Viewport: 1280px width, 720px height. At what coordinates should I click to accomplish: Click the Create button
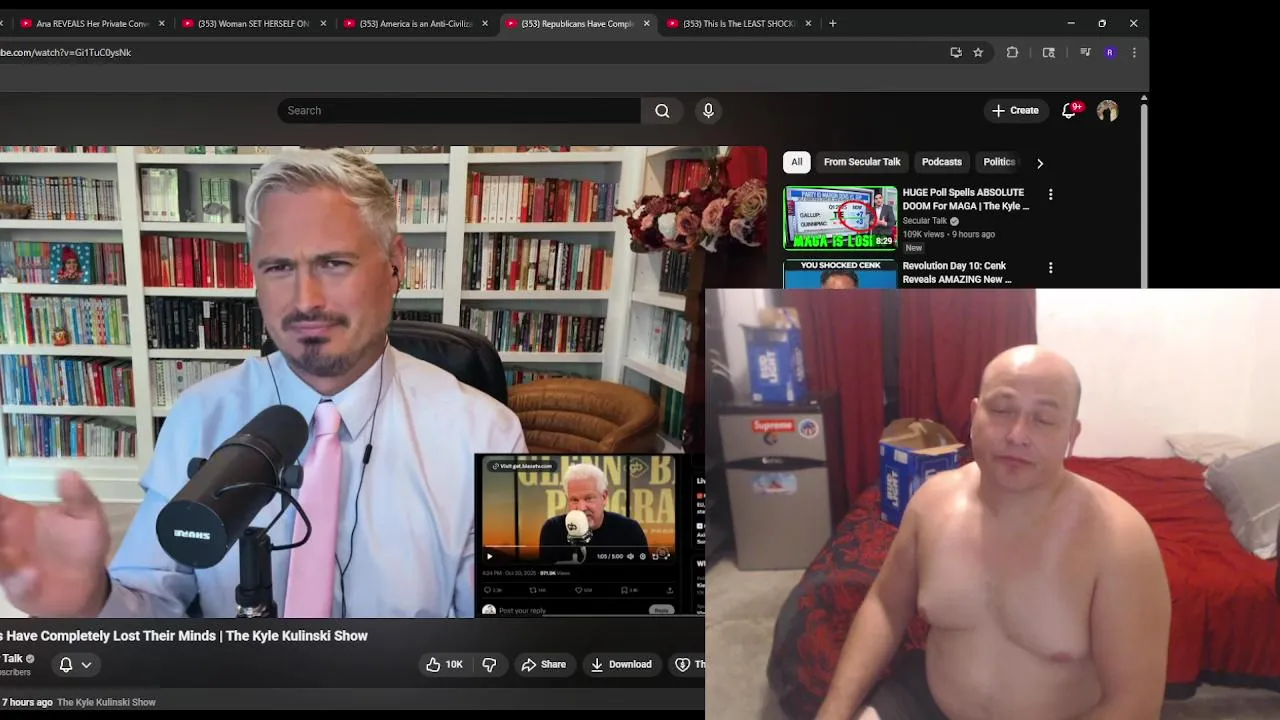tap(1015, 111)
